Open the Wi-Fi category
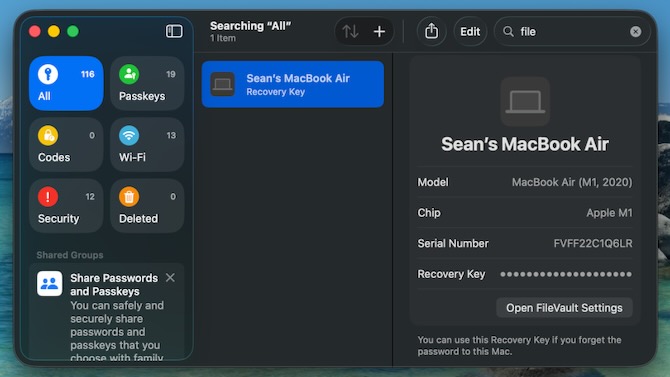Viewport: 670px width, 377px height. click(147, 144)
